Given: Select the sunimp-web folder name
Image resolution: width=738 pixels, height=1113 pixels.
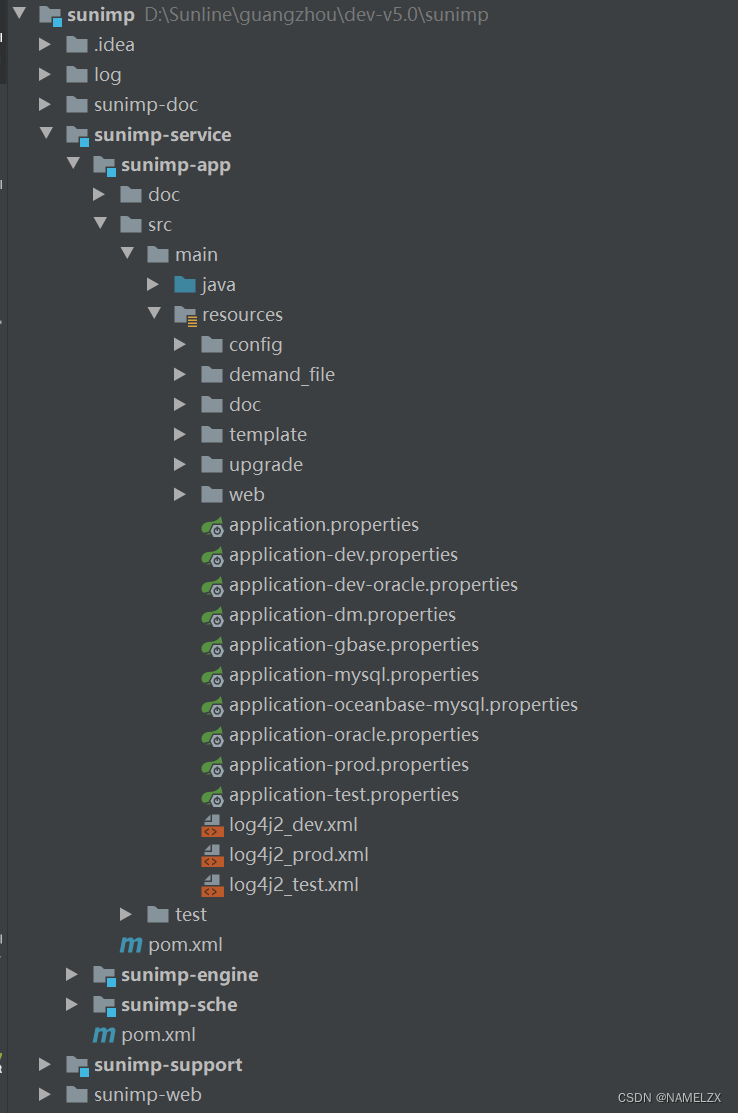Looking at the screenshot, I should pyautogui.click(x=148, y=1095).
